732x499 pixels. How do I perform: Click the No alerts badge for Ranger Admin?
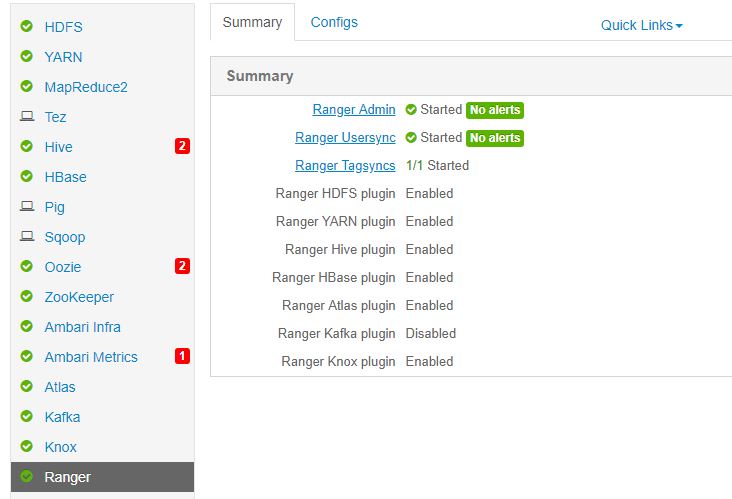tap(495, 110)
